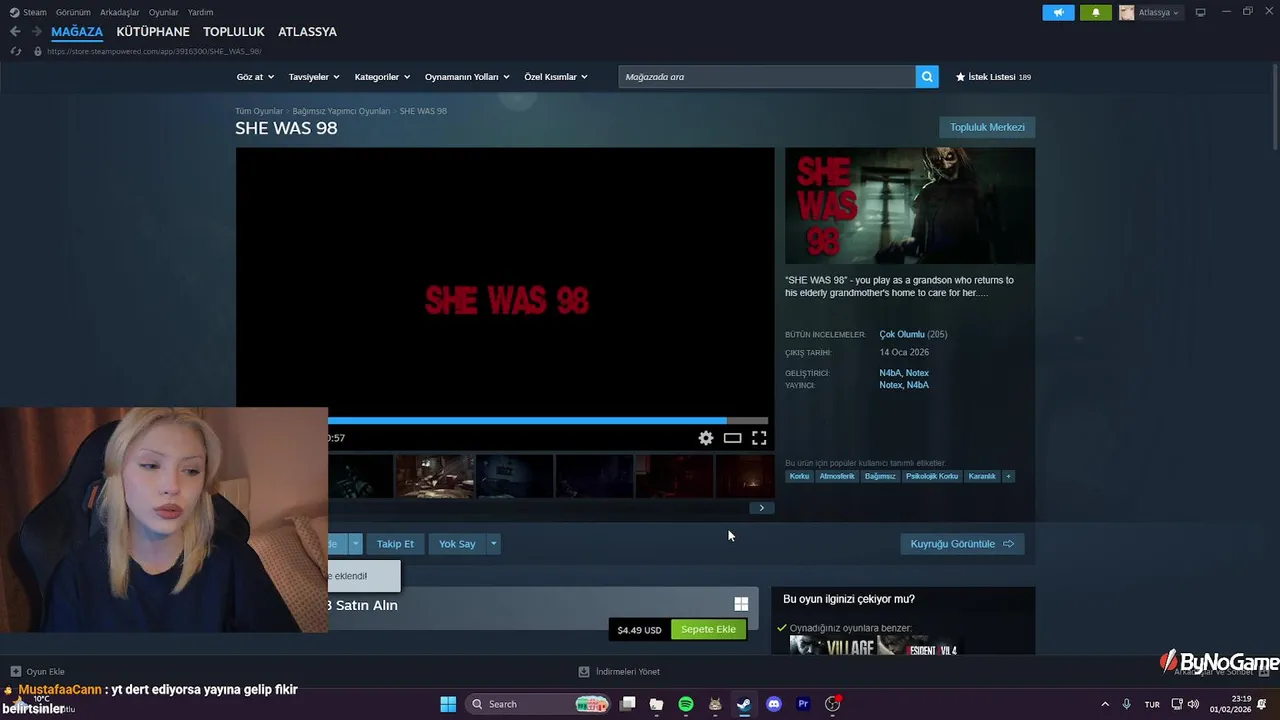
Task: Open the Steam menu
Action: coord(29,12)
